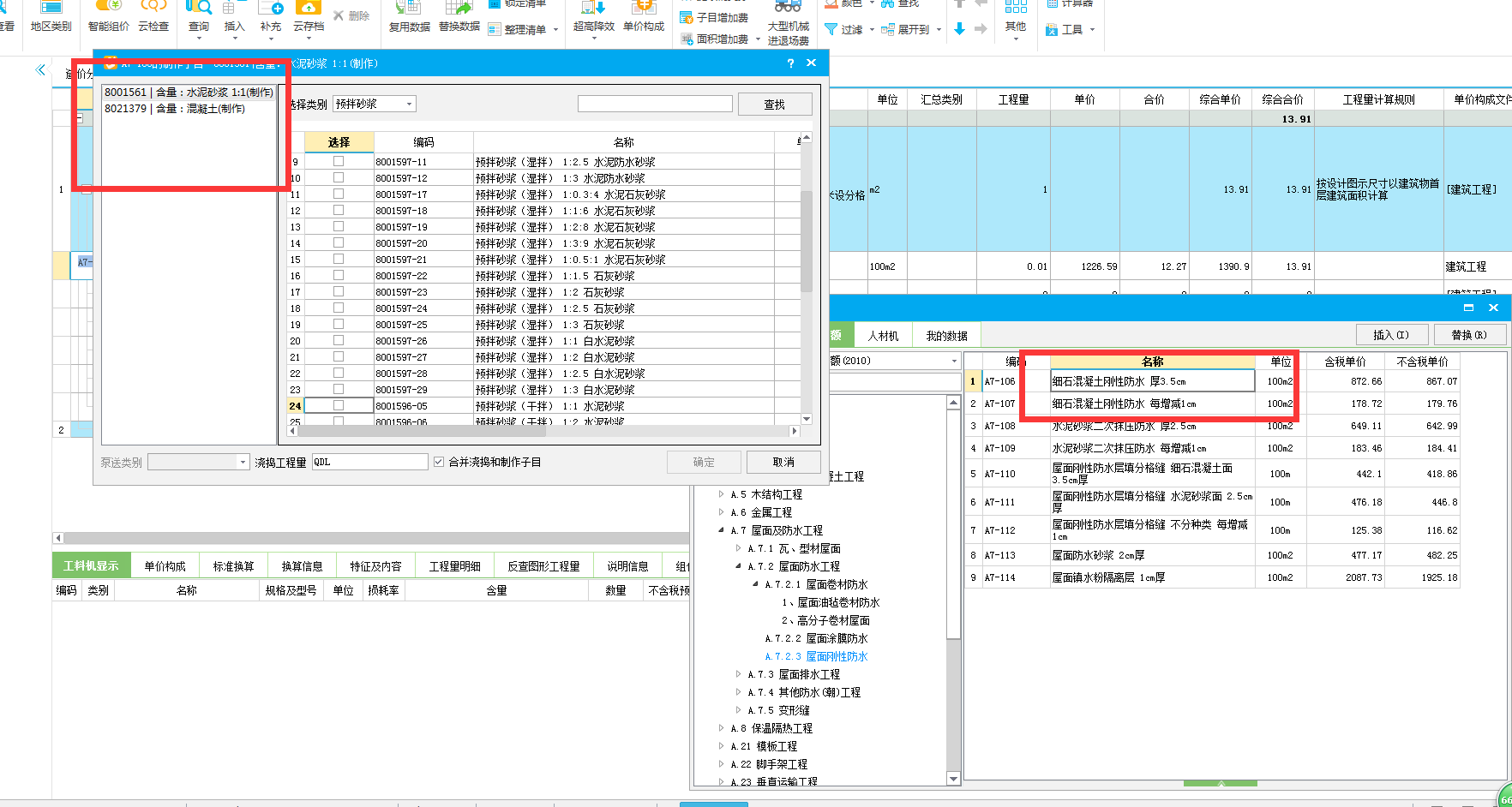The width and height of the screenshot is (1512, 807).
Task: Select A.7.2.3 屋面刚性防水 tree link
Action: click(816, 656)
